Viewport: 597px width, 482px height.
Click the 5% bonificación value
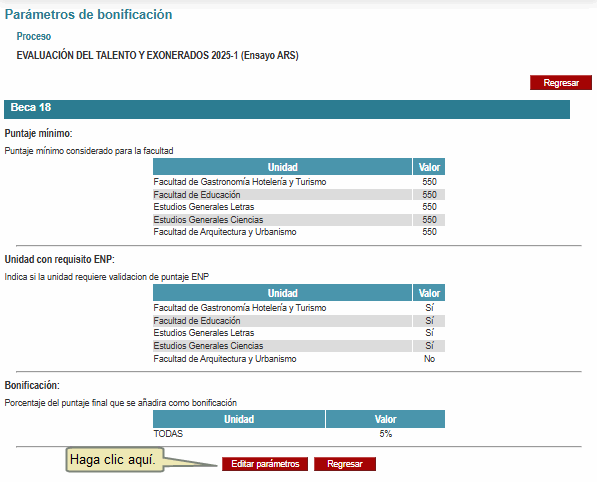coord(385,434)
